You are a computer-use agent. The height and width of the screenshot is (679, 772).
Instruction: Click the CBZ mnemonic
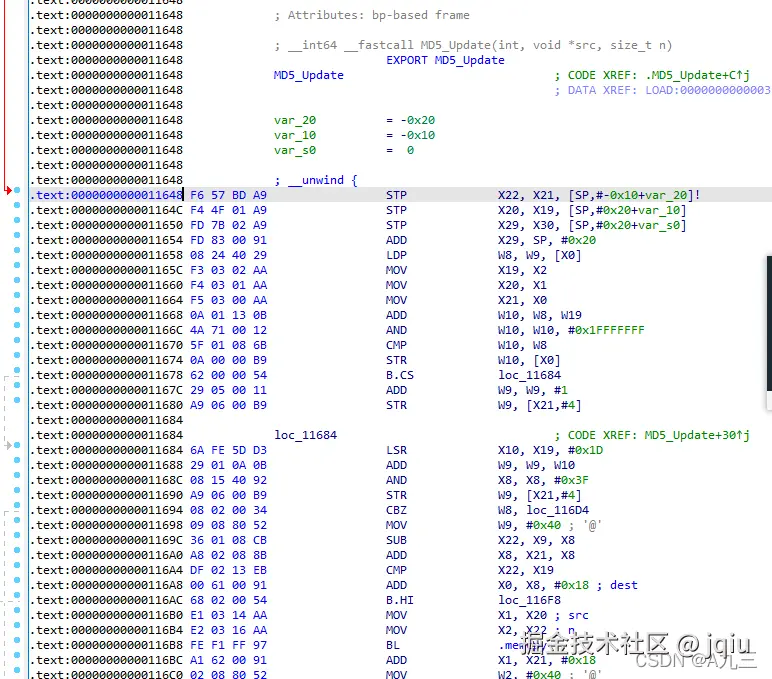[x=396, y=510]
